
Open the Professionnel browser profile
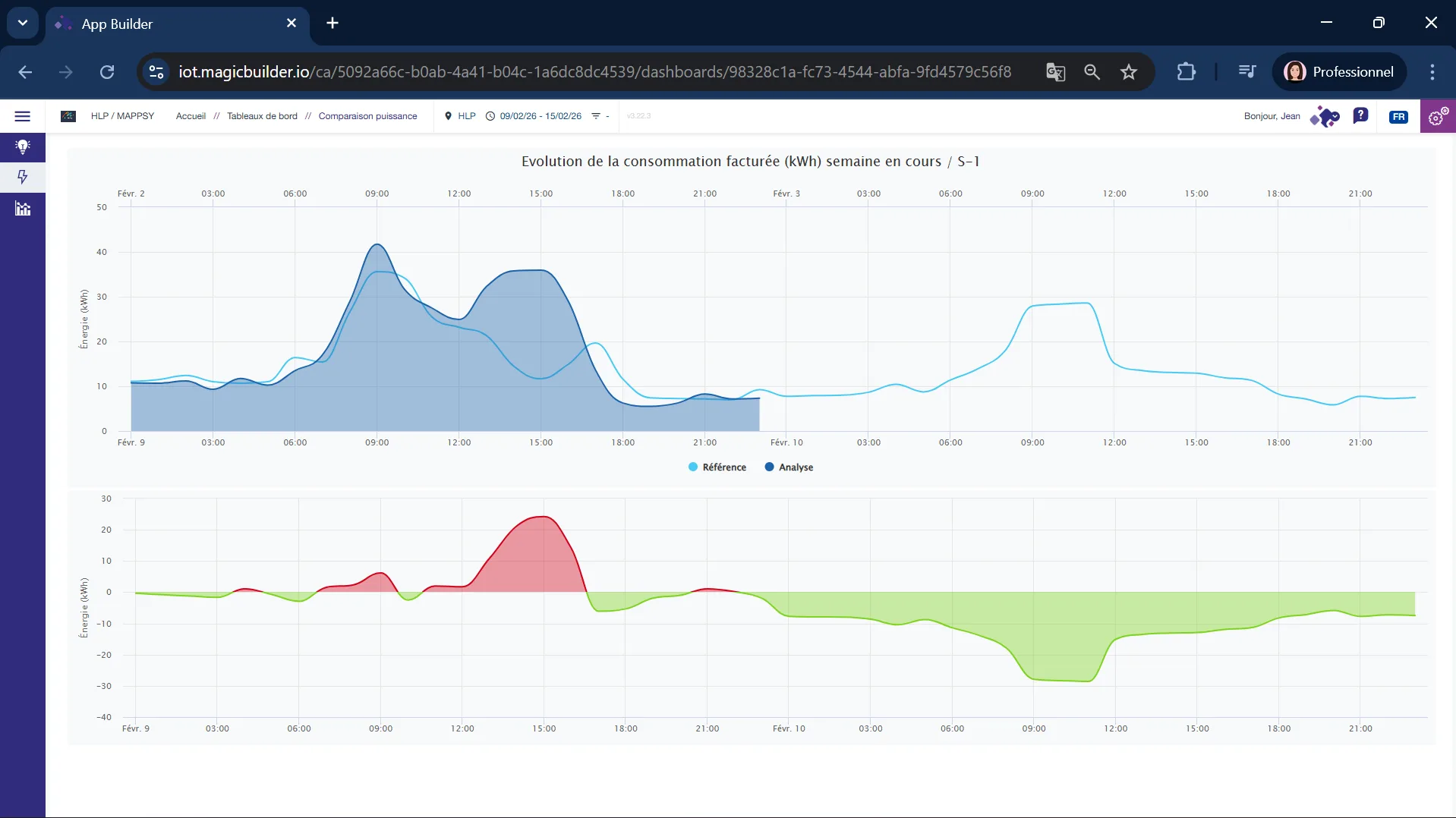click(x=1339, y=71)
